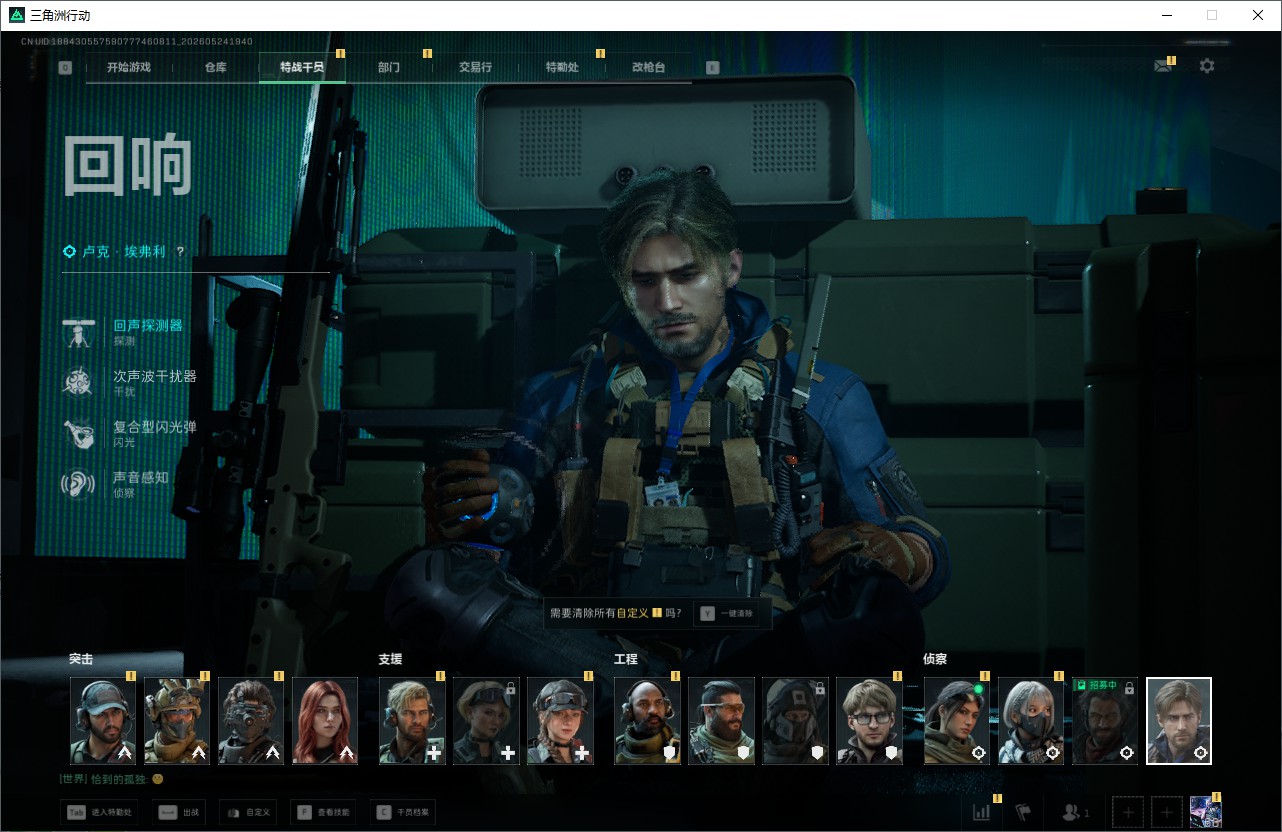
Task: Select the assault operator with night-vision helmet
Action: pyautogui.click(x=251, y=721)
